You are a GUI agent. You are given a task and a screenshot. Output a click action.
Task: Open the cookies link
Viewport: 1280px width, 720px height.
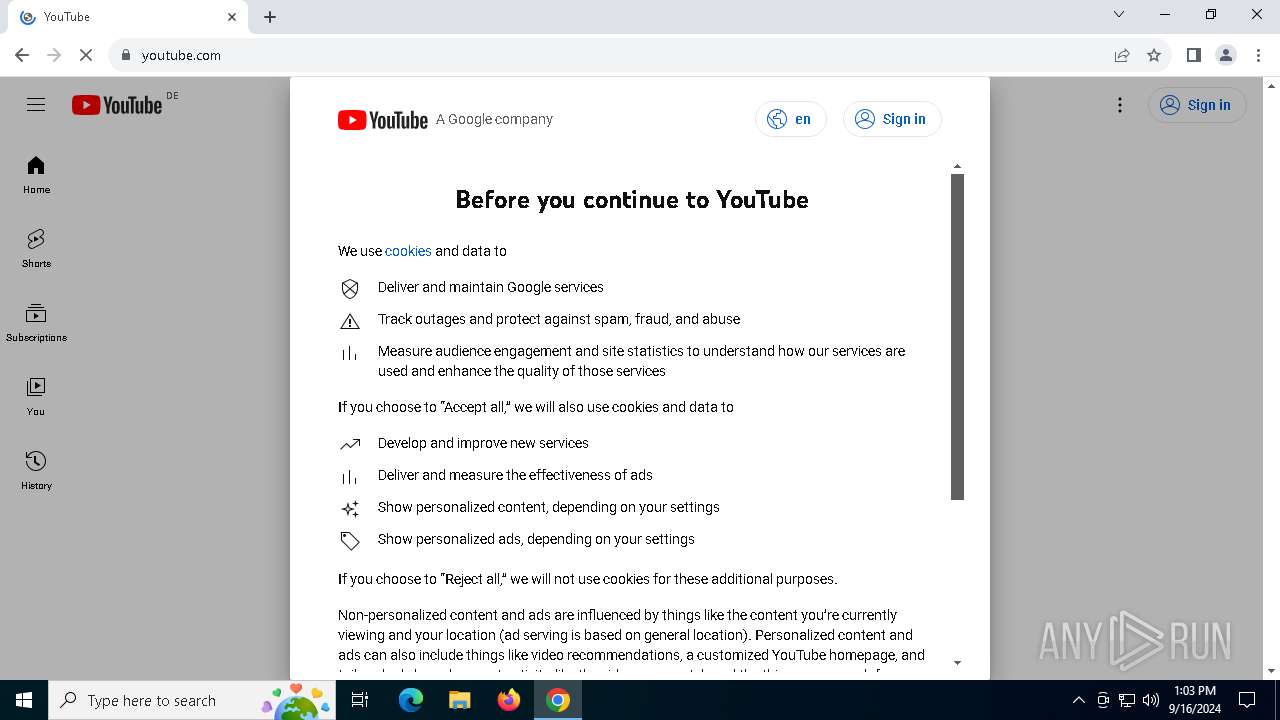click(x=408, y=251)
